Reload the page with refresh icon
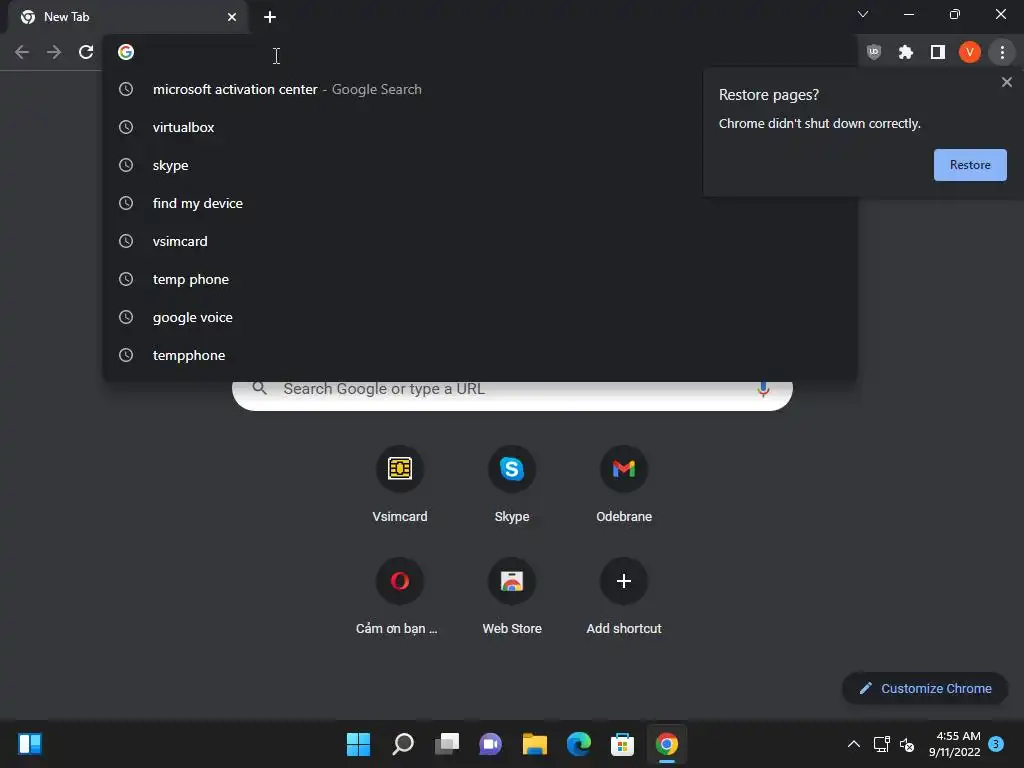The image size is (1024, 768). [86, 52]
